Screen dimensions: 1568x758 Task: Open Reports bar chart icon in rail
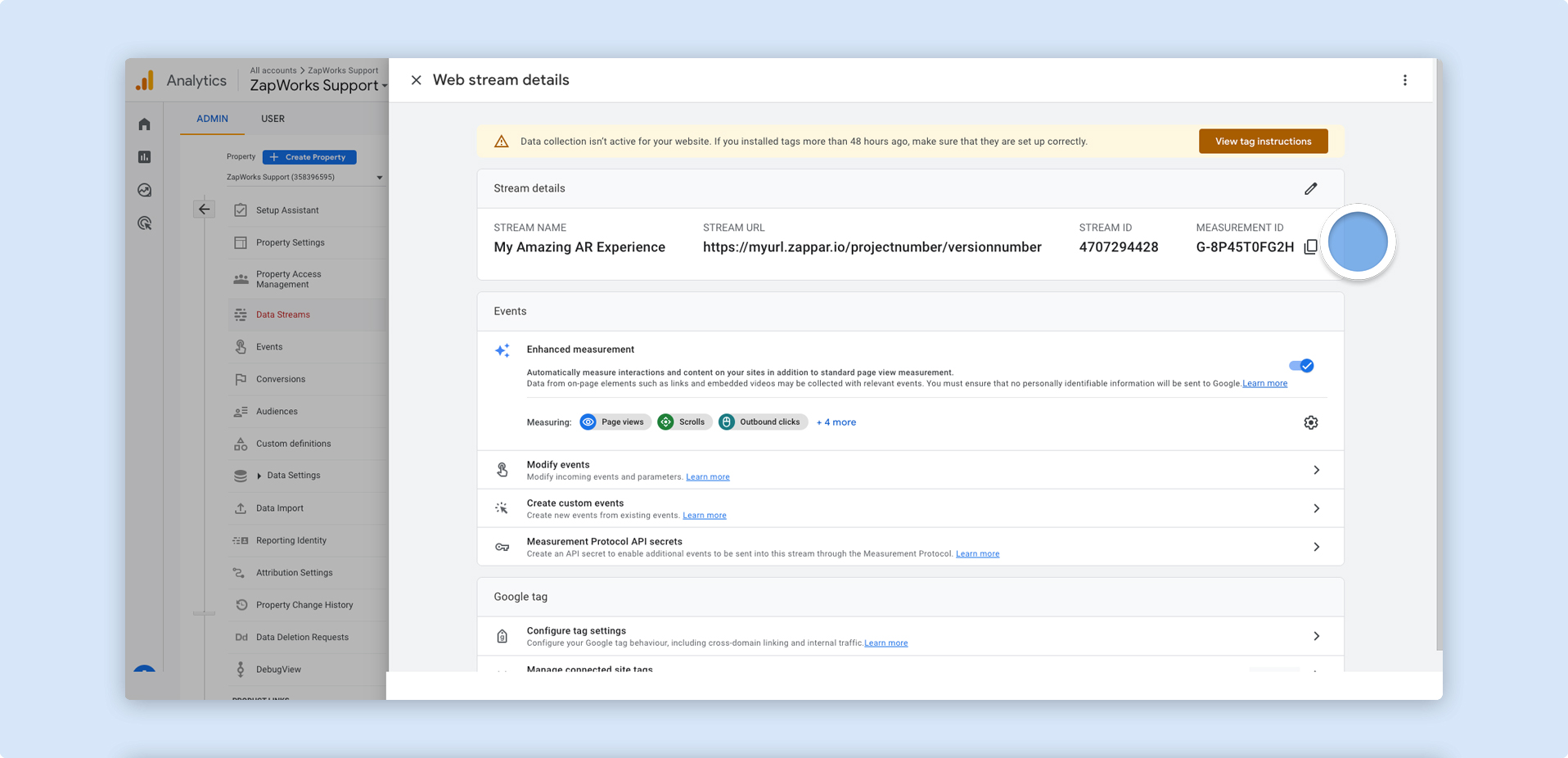(x=145, y=157)
